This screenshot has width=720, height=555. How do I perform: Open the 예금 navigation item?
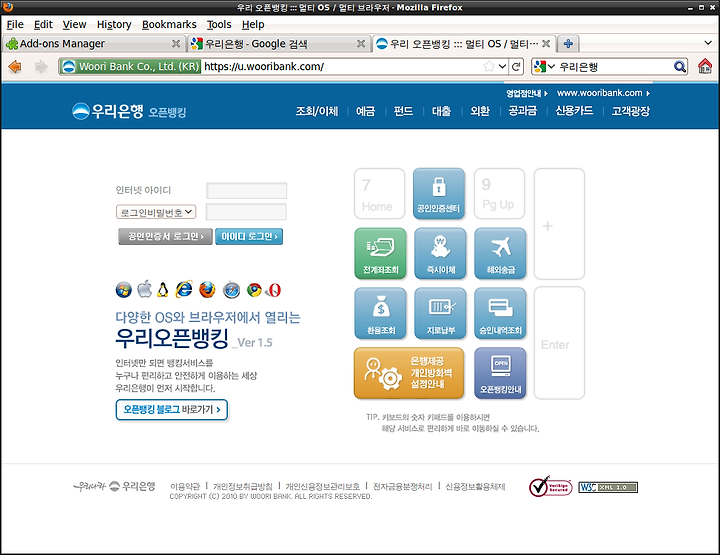tap(366, 111)
